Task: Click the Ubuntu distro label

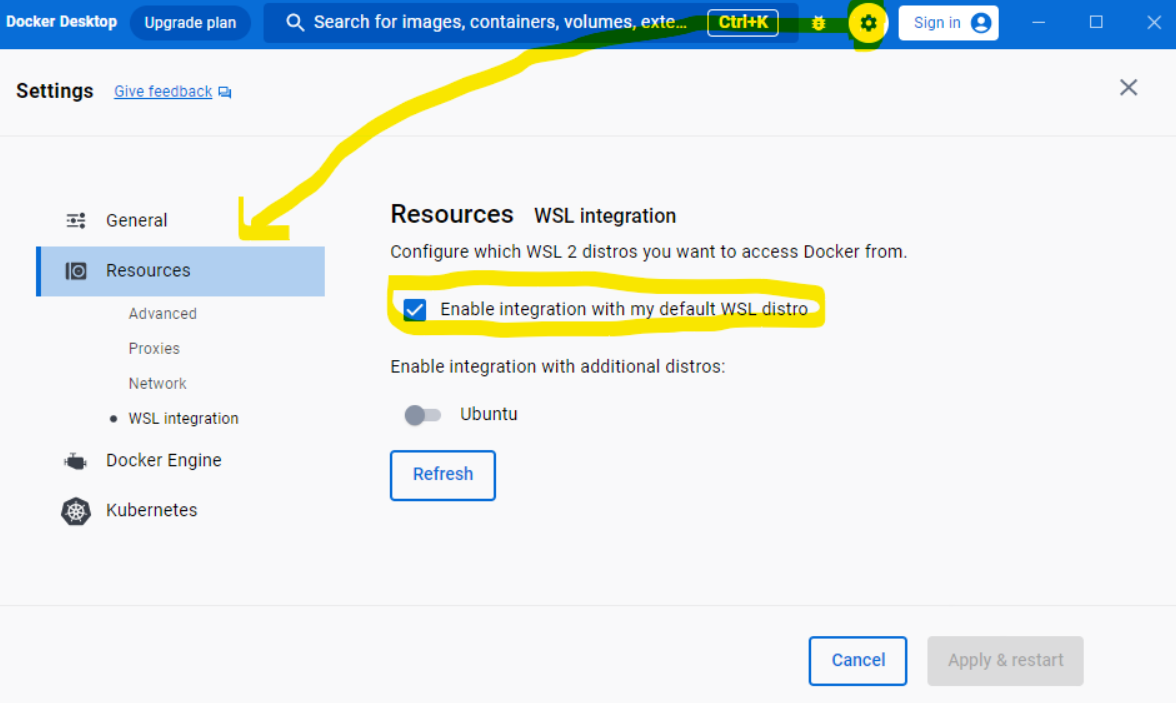Action: (x=488, y=414)
